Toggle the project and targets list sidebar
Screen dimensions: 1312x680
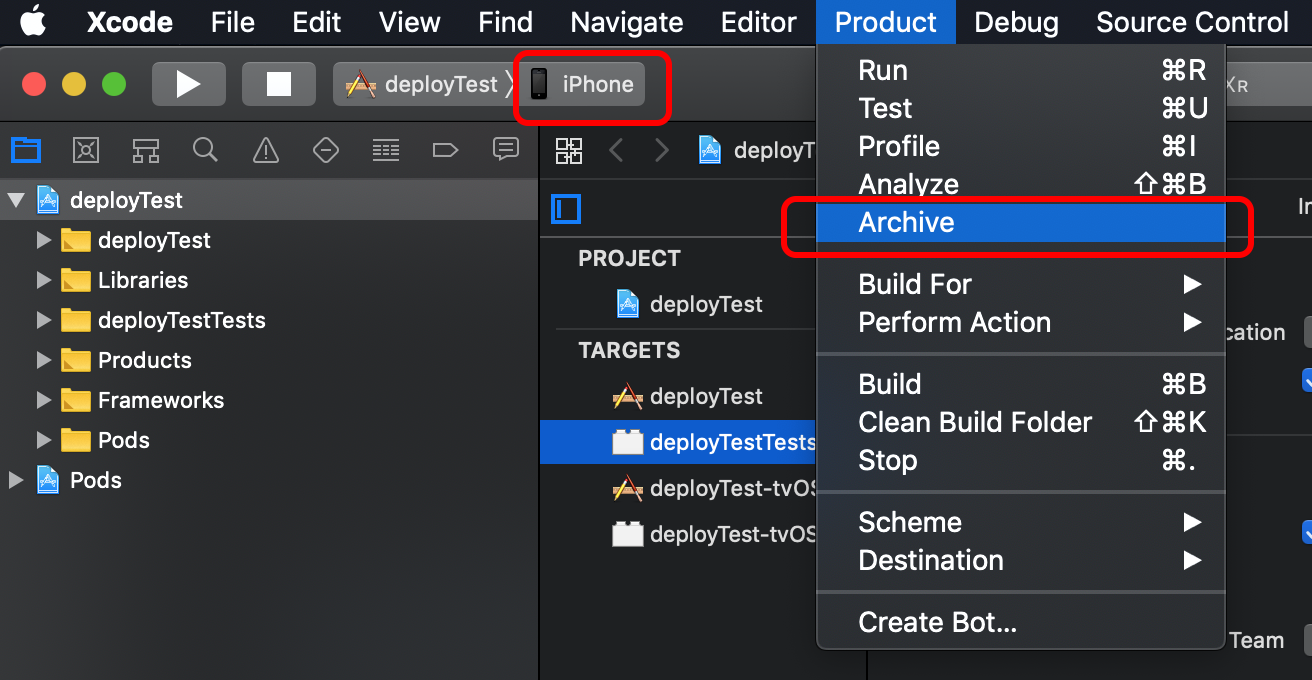click(566, 209)
